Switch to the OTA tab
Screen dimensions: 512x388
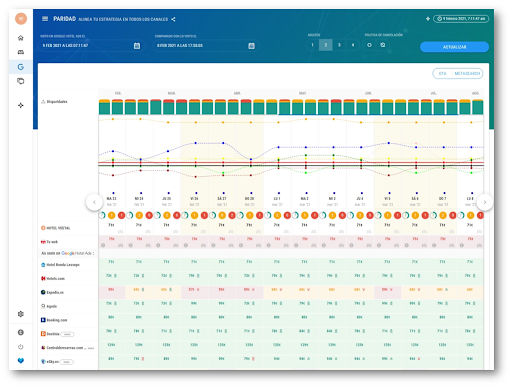tap(442, 74)
